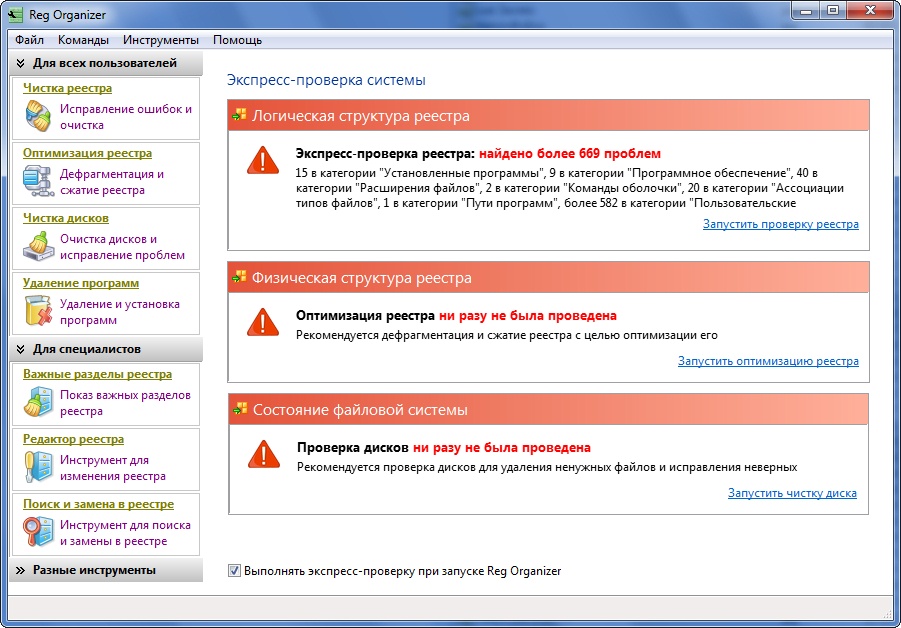Click the Registry Optimization defragmentation icon
901x628 pixels.
(x=38, y=182)
